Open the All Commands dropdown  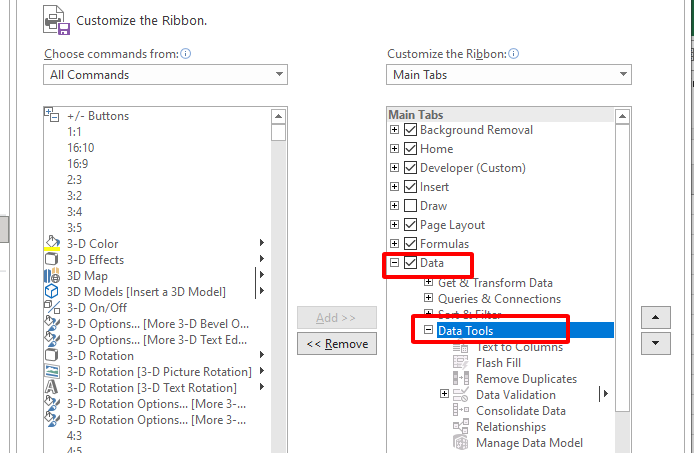click(x=166, y=74)
